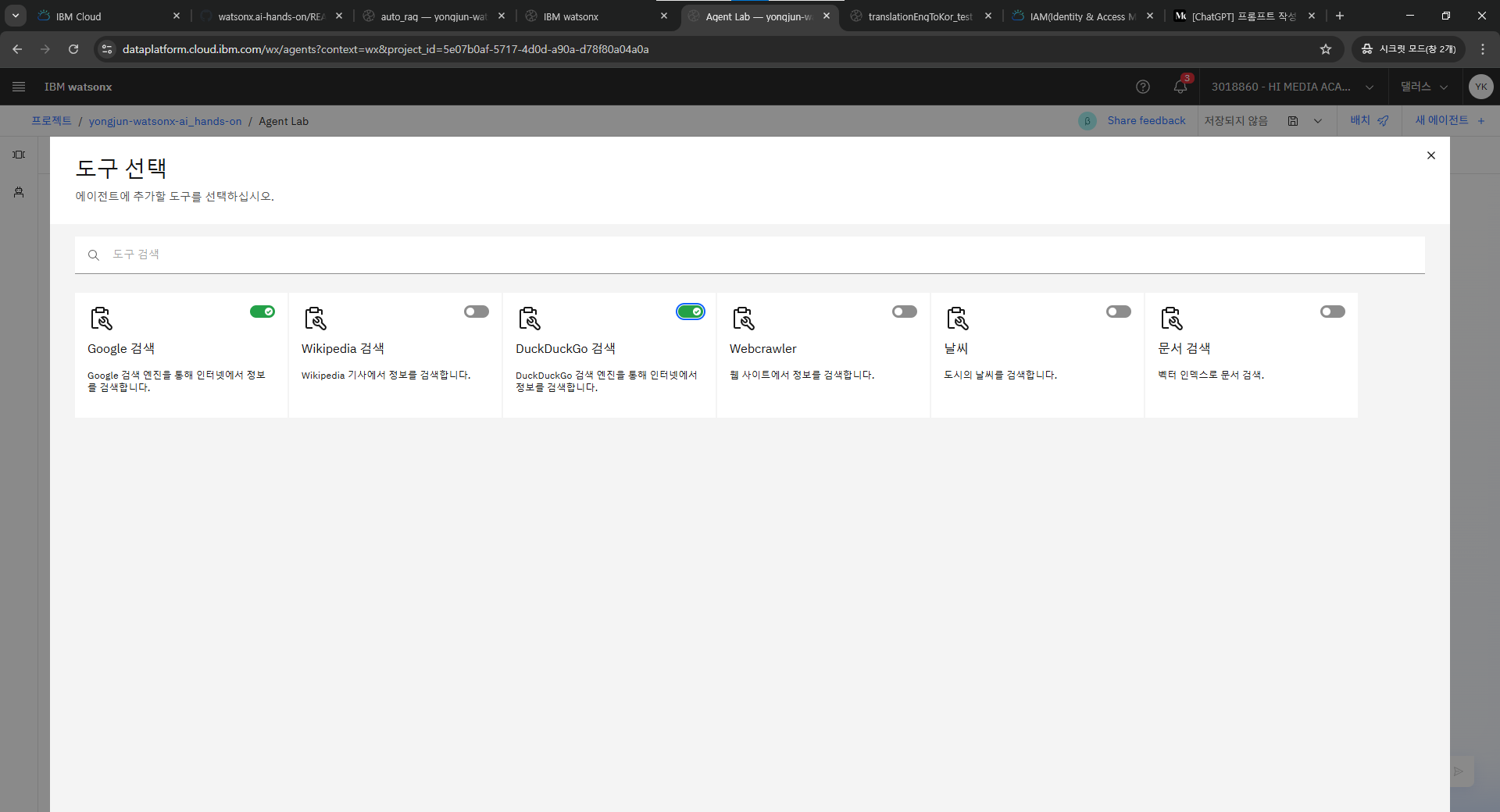Switch to the watsonx.ai-hands-on tab

[270, 16]
